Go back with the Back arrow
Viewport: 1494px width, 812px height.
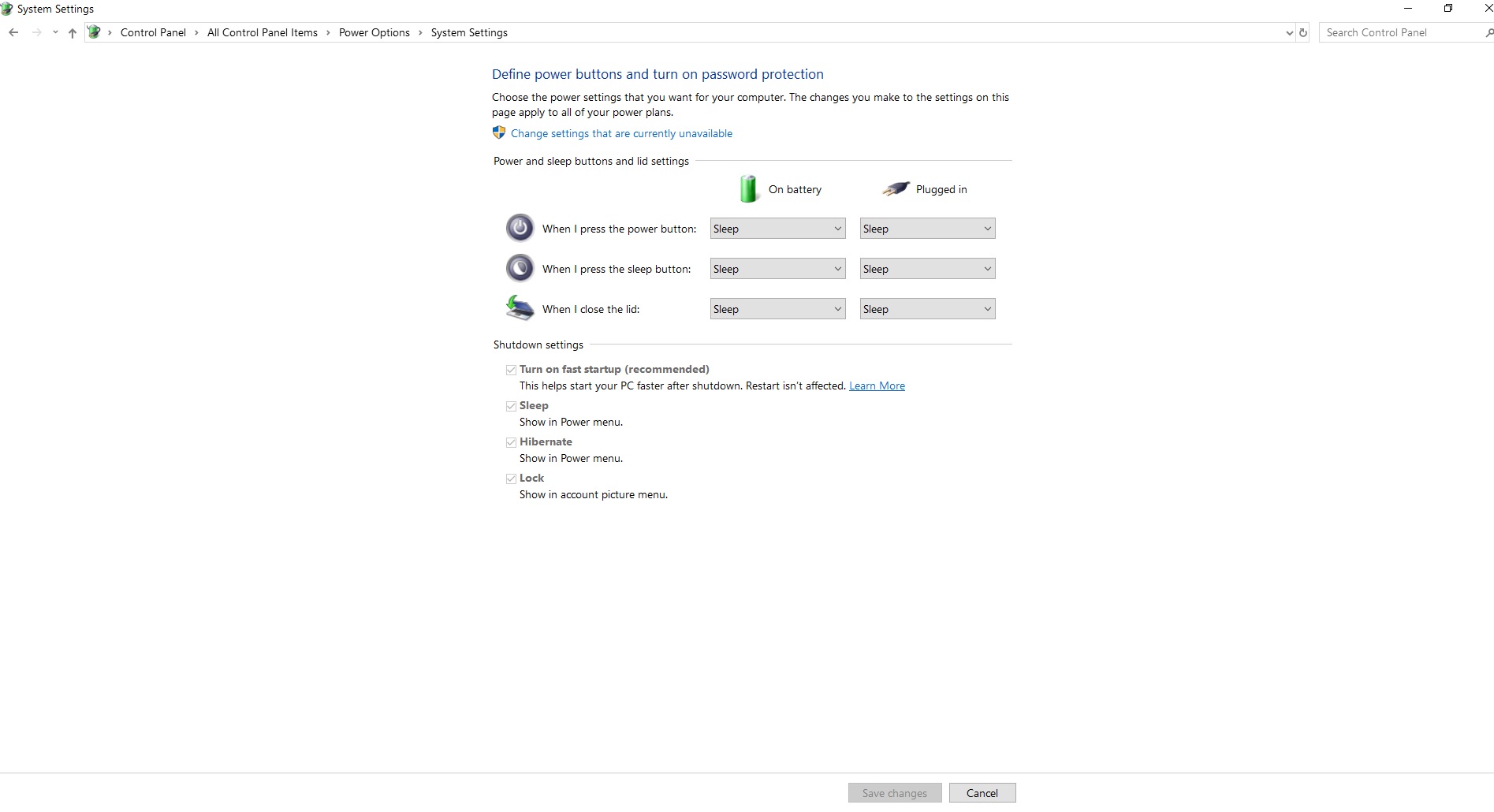point(13,32)
